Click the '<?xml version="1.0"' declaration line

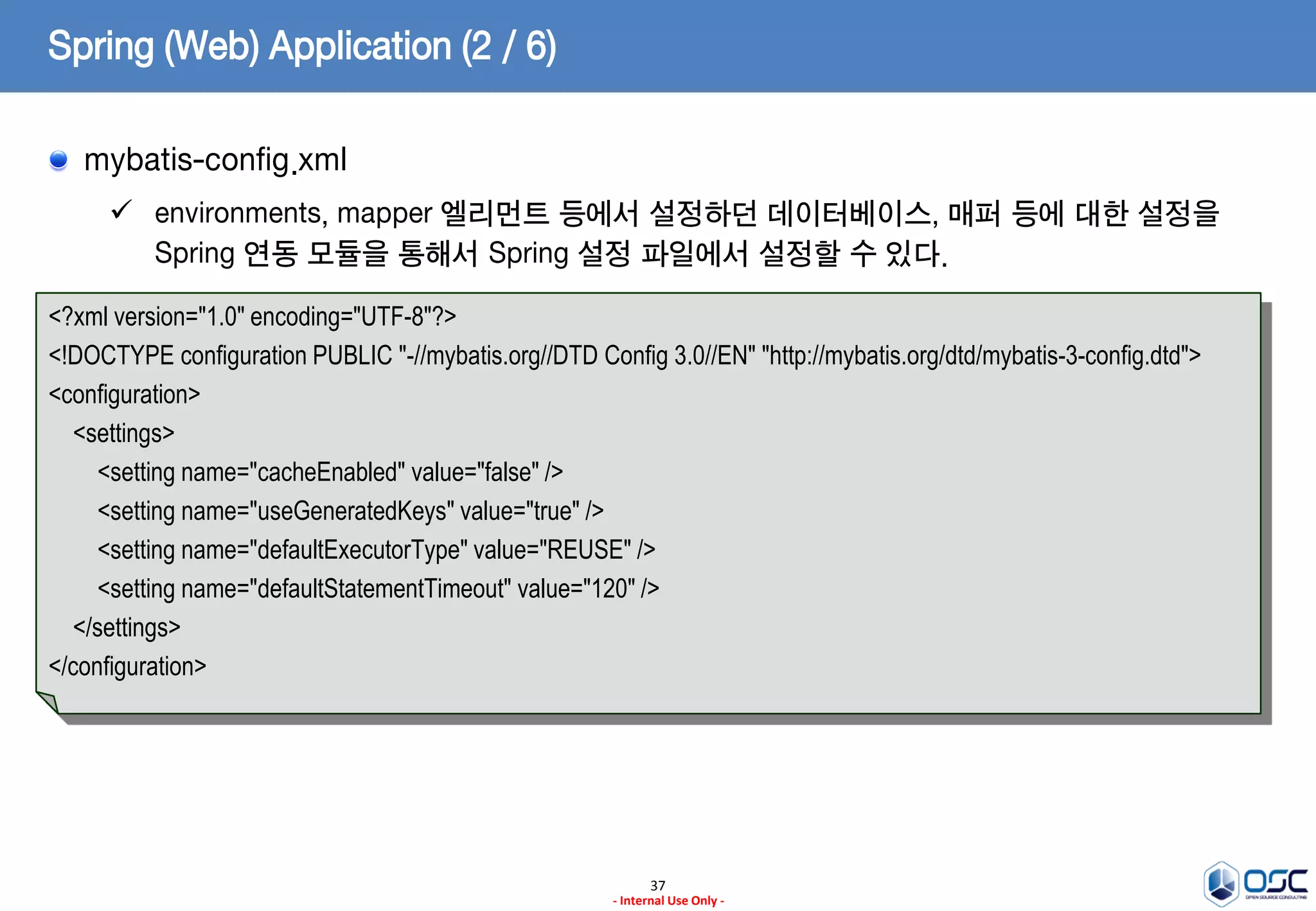[x=253, y=317]
